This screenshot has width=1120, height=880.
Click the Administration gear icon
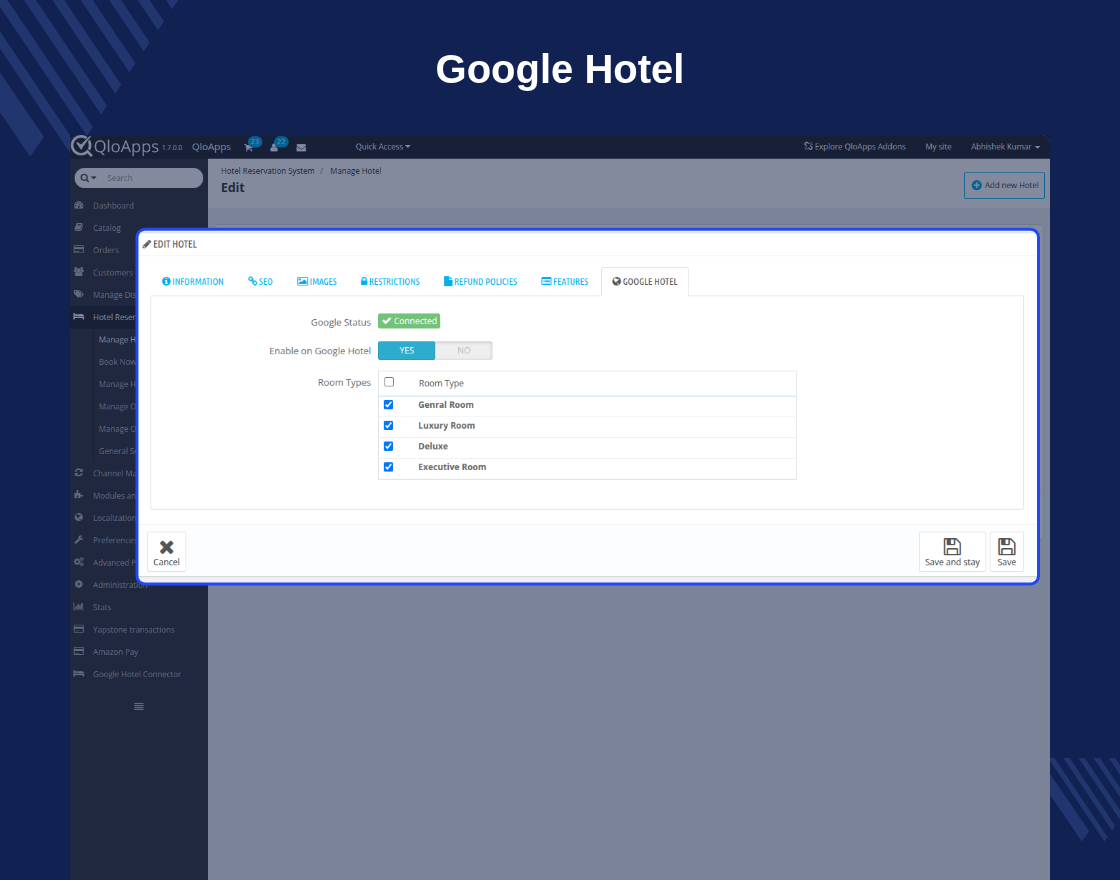point(79,584)
